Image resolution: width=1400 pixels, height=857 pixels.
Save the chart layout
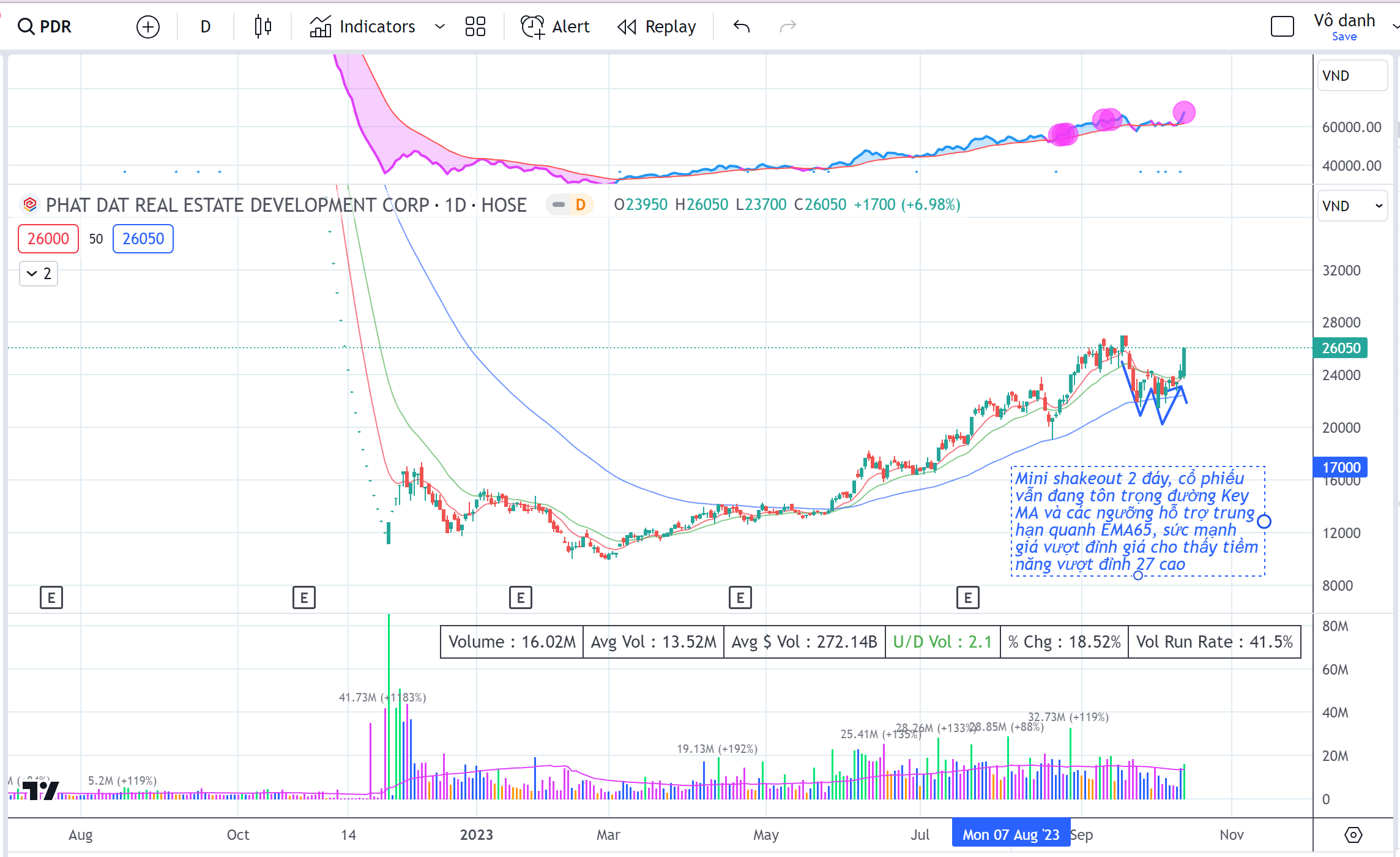point(1344,37)
